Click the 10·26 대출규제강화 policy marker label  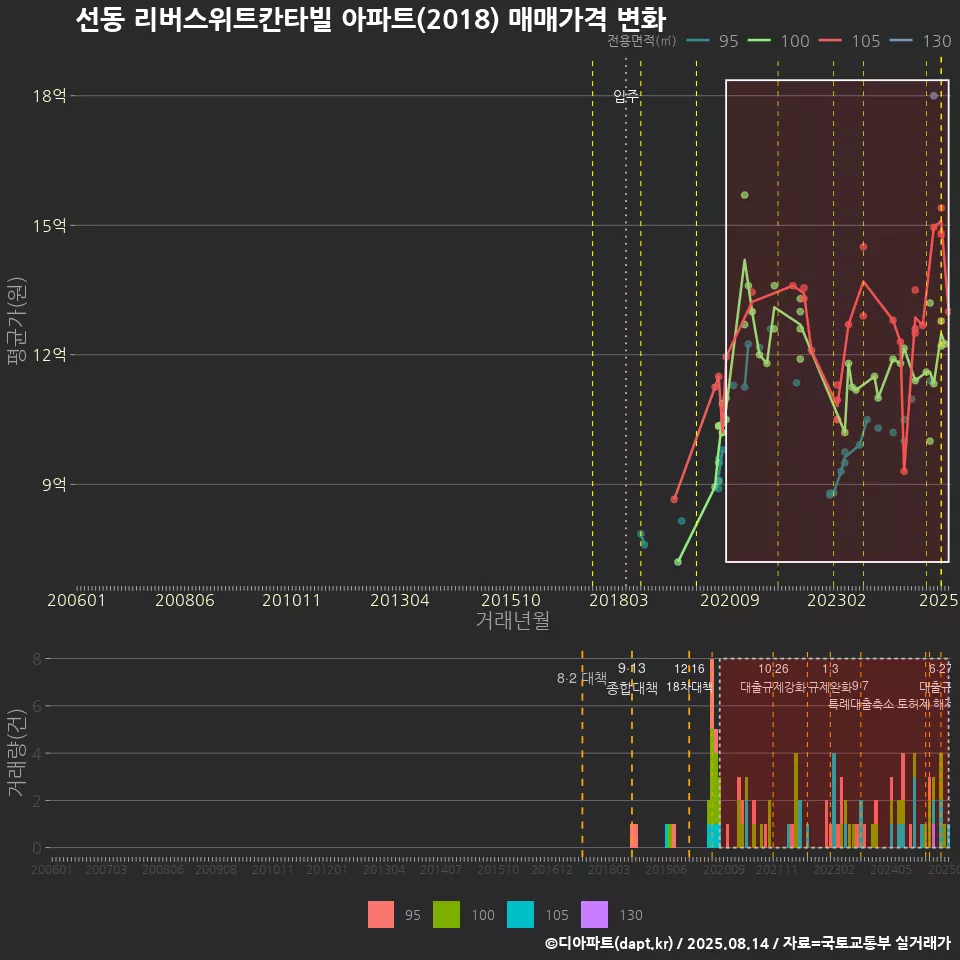[773, 678]
